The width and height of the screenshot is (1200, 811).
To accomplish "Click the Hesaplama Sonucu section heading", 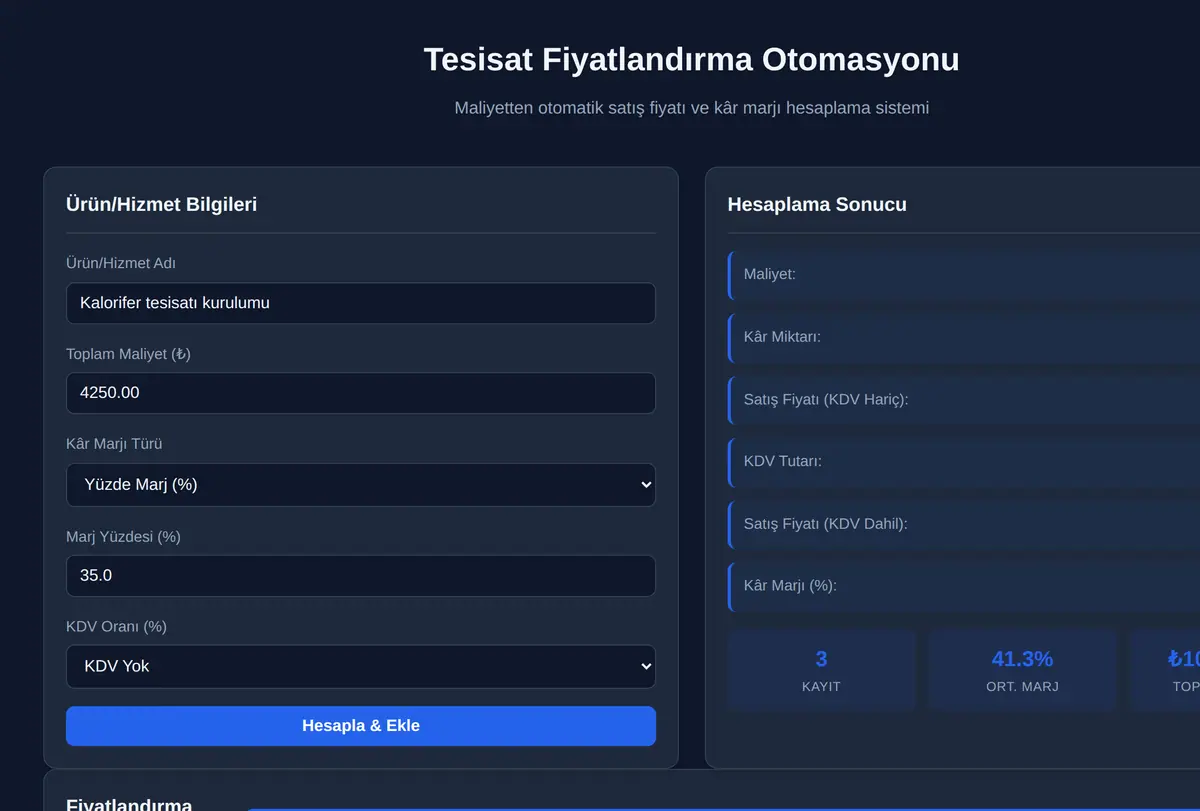I will tap(817, 205).
